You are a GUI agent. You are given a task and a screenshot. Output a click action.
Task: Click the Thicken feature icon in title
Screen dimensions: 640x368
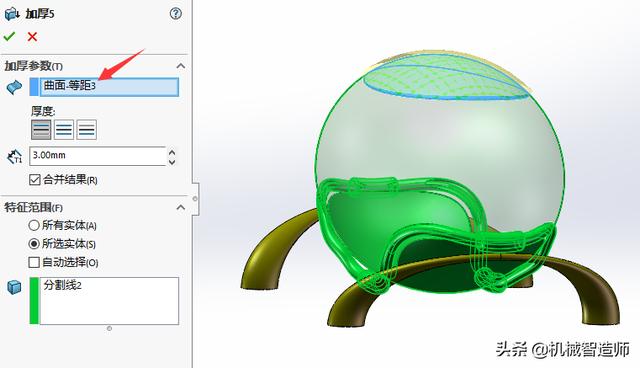pyautogui.click(x=12, y=14)
